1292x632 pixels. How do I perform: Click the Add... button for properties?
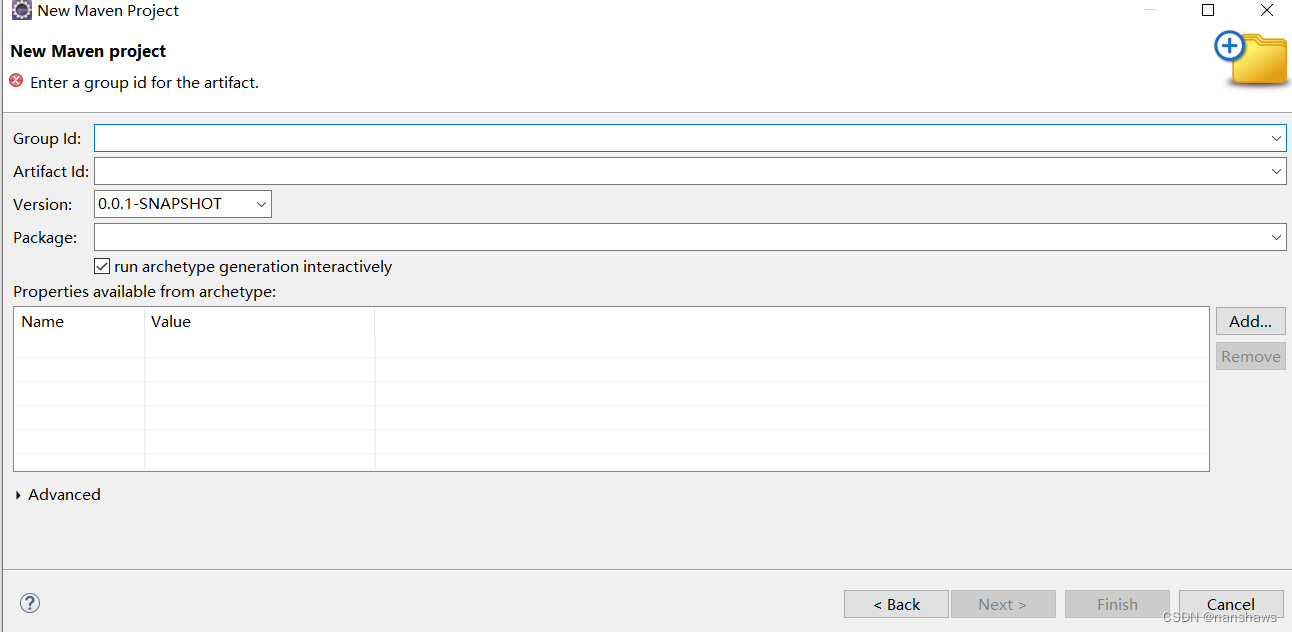pyautogui.click(x=1250, y=321)
